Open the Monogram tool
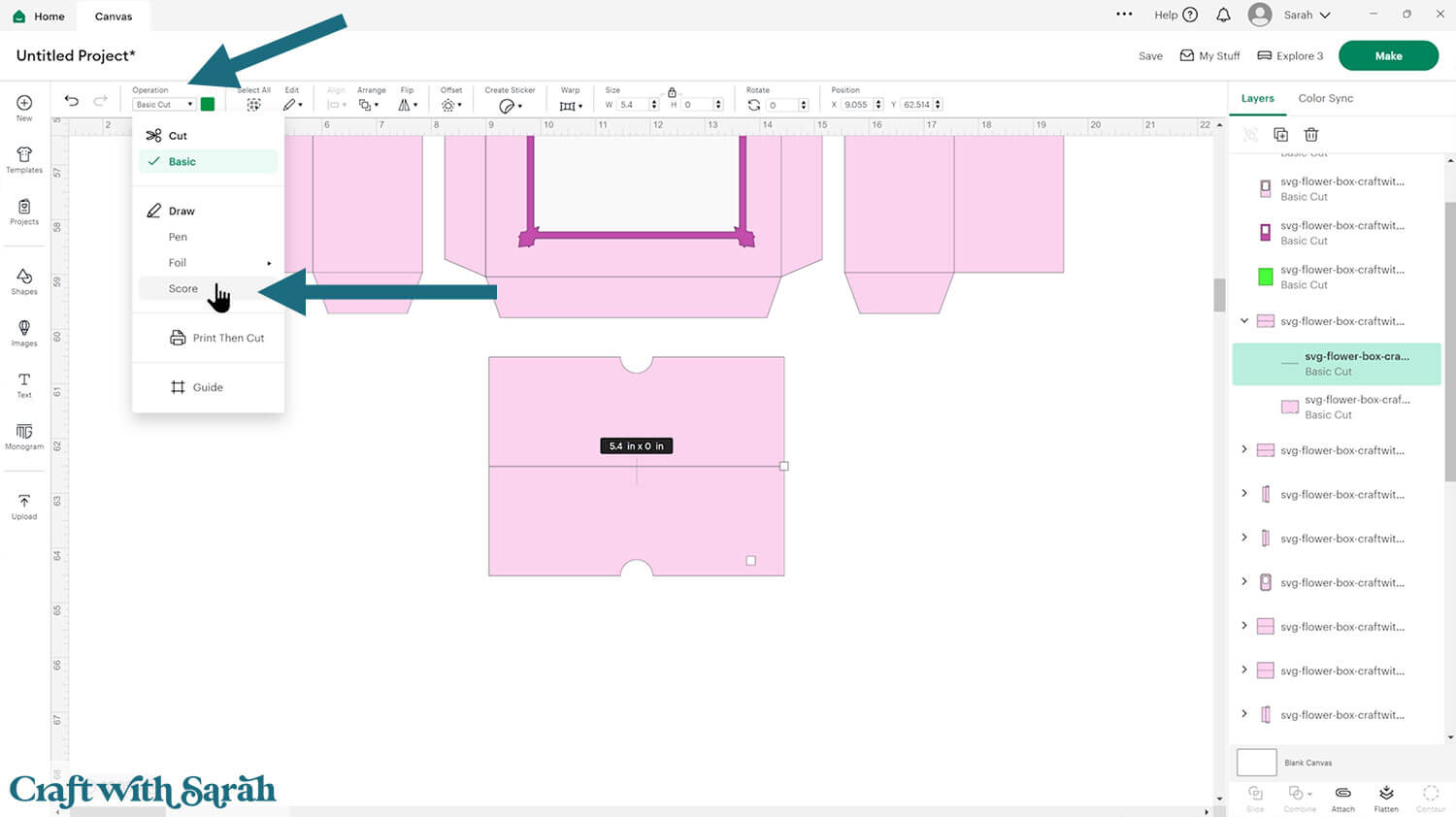The image size is (1456, 817). tap(24, 436)
